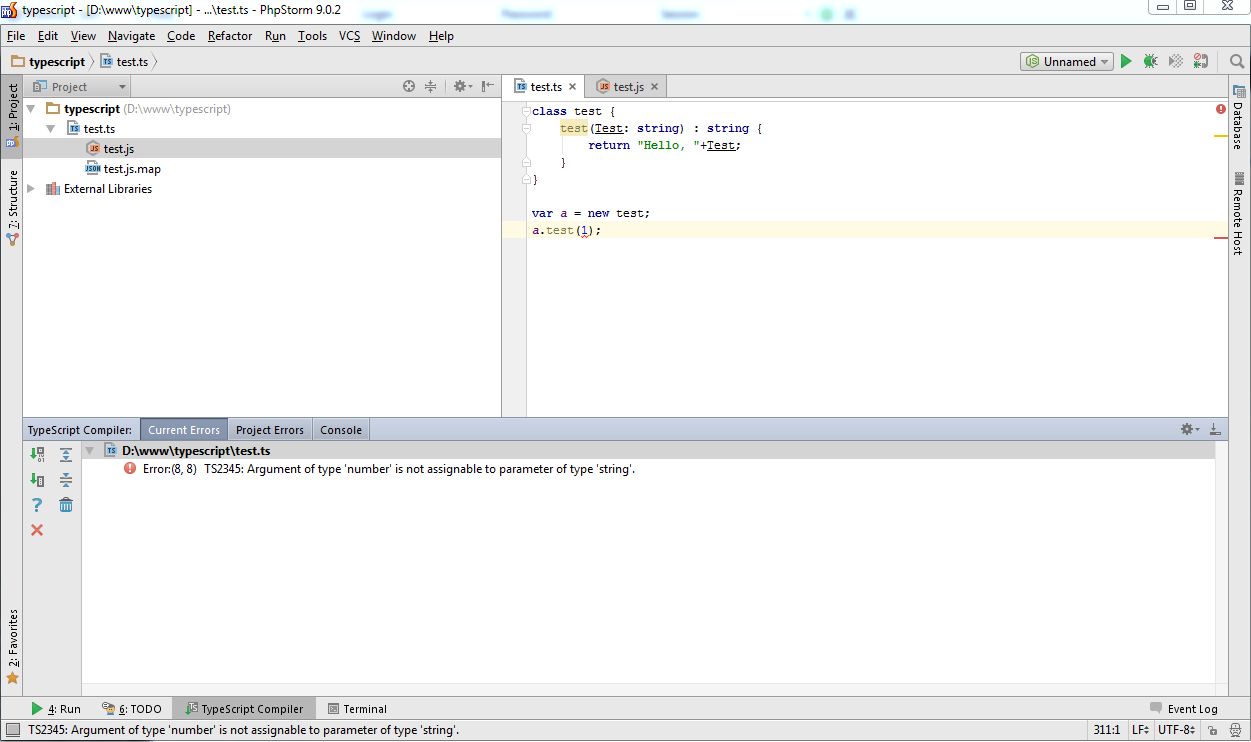Open the Event Log
The width and height of the screenshot is (1251, 742).
[x=1184, y=709]
